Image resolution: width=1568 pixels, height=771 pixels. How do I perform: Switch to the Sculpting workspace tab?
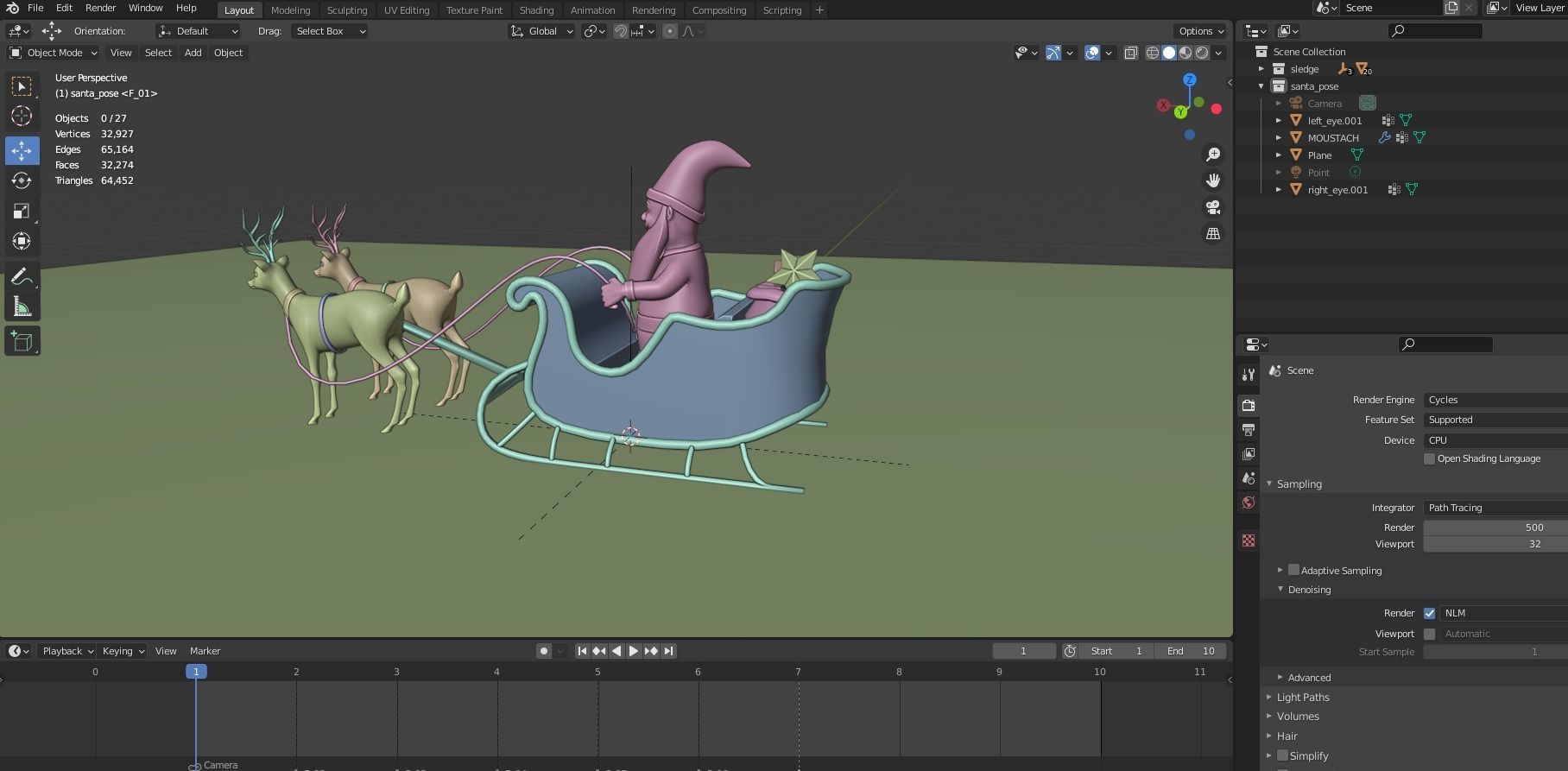click(x=347, y=10)
